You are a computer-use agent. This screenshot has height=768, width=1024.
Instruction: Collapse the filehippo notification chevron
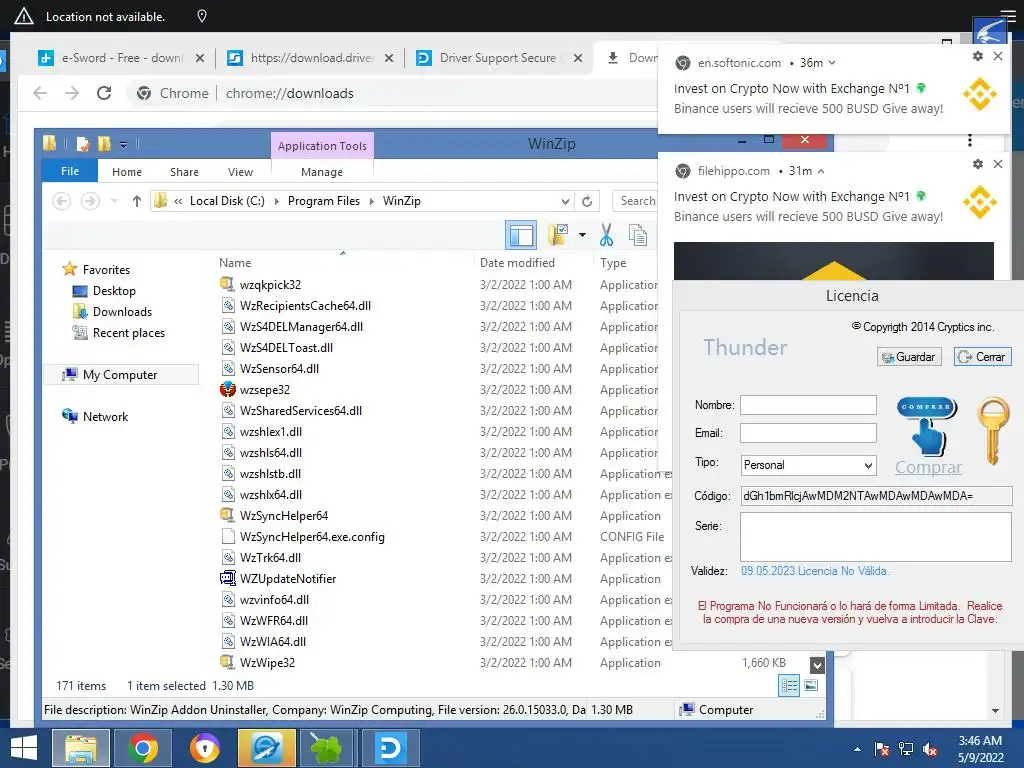tap(821, 171)
